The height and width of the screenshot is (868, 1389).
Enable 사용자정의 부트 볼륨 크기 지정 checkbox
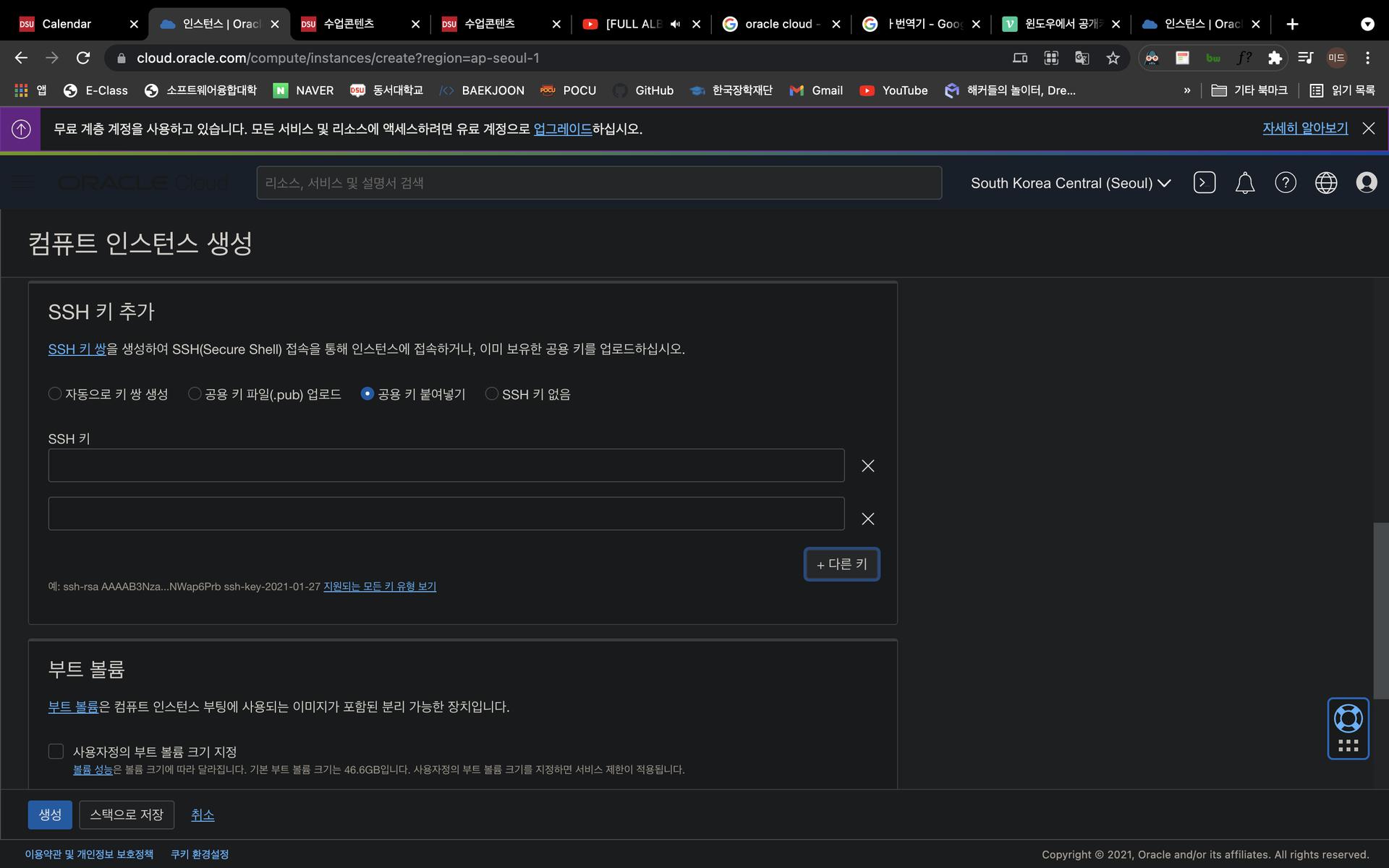click(x=56, y=752)
